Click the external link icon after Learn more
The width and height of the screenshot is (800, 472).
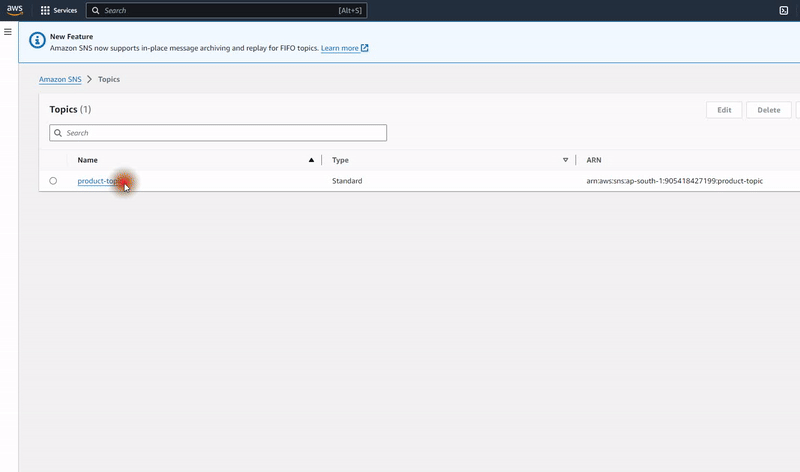pyautogui.click(x=365, y=48)
